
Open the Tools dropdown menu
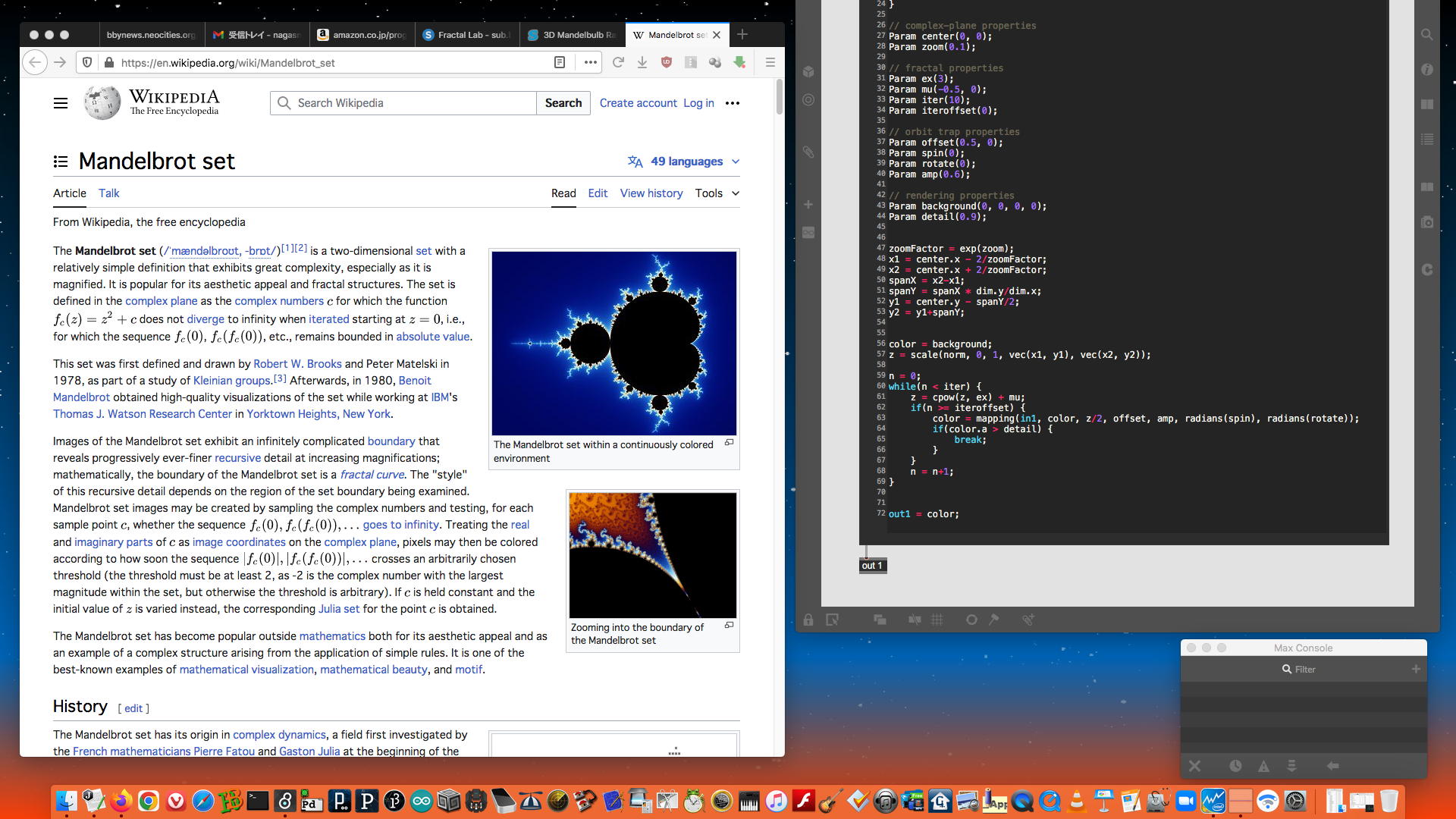coord(717,193)
